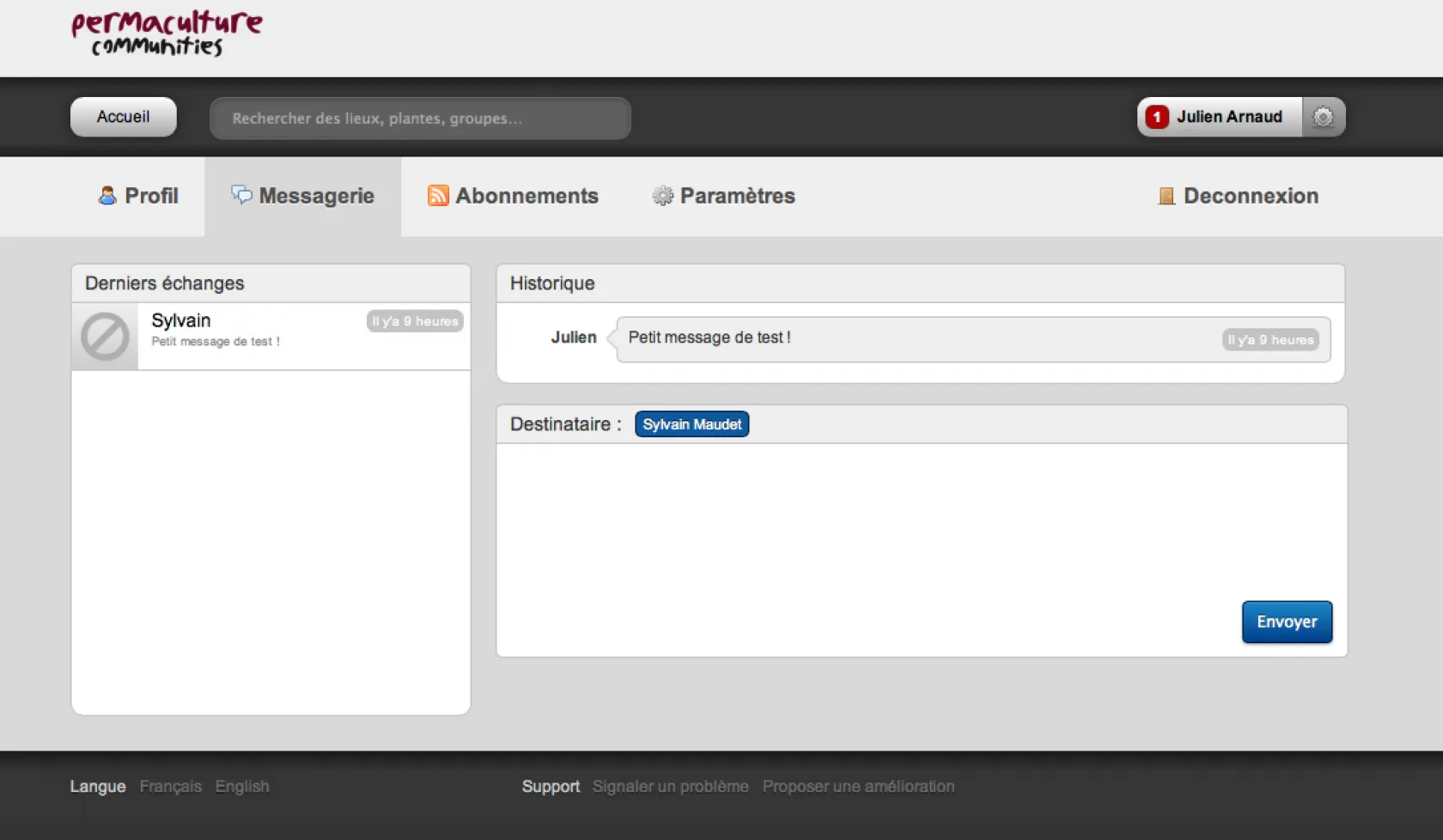Open Proposer une amélioration link

tap(858, 787)
